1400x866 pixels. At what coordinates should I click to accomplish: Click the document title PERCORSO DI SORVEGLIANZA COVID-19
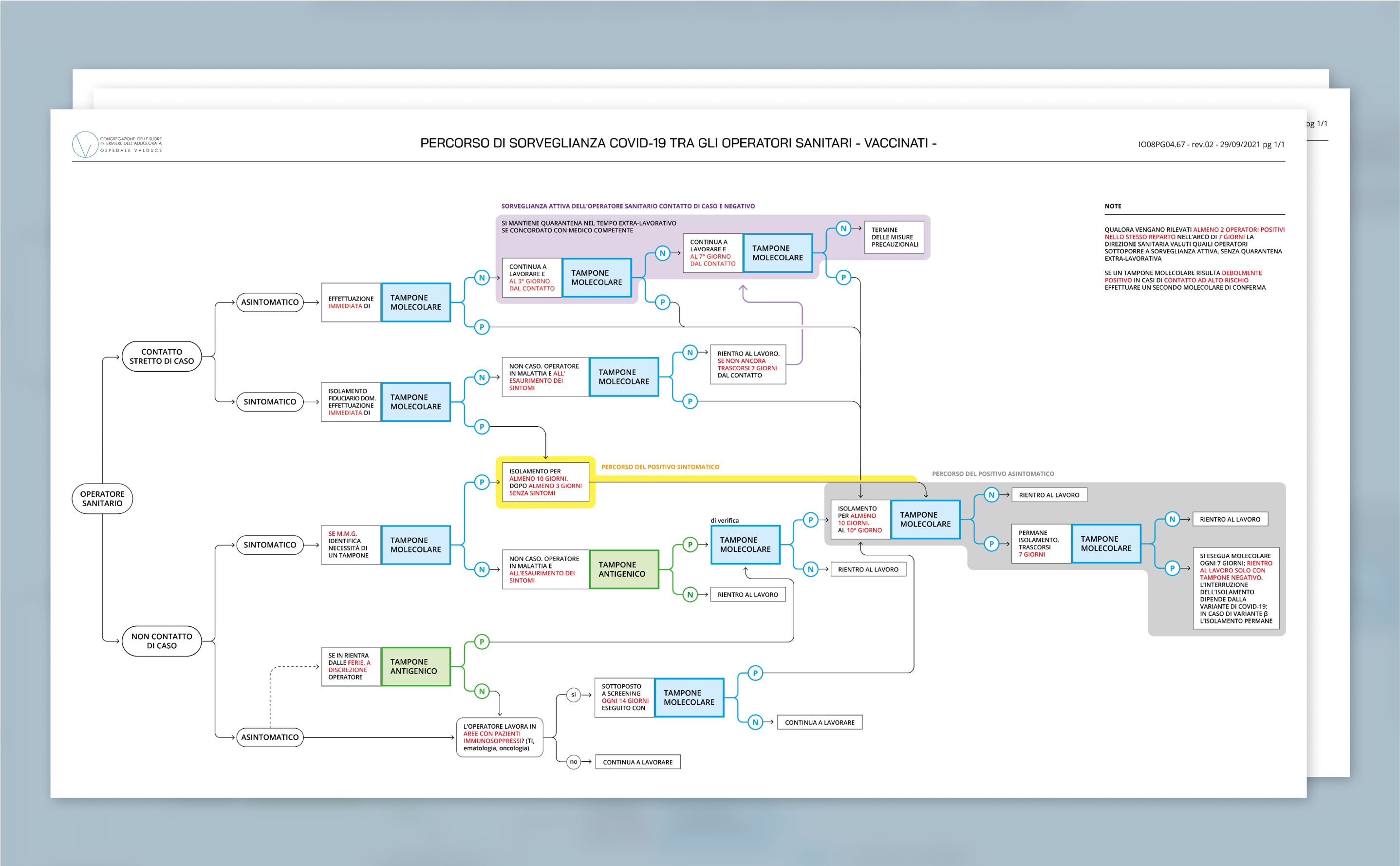678,143
